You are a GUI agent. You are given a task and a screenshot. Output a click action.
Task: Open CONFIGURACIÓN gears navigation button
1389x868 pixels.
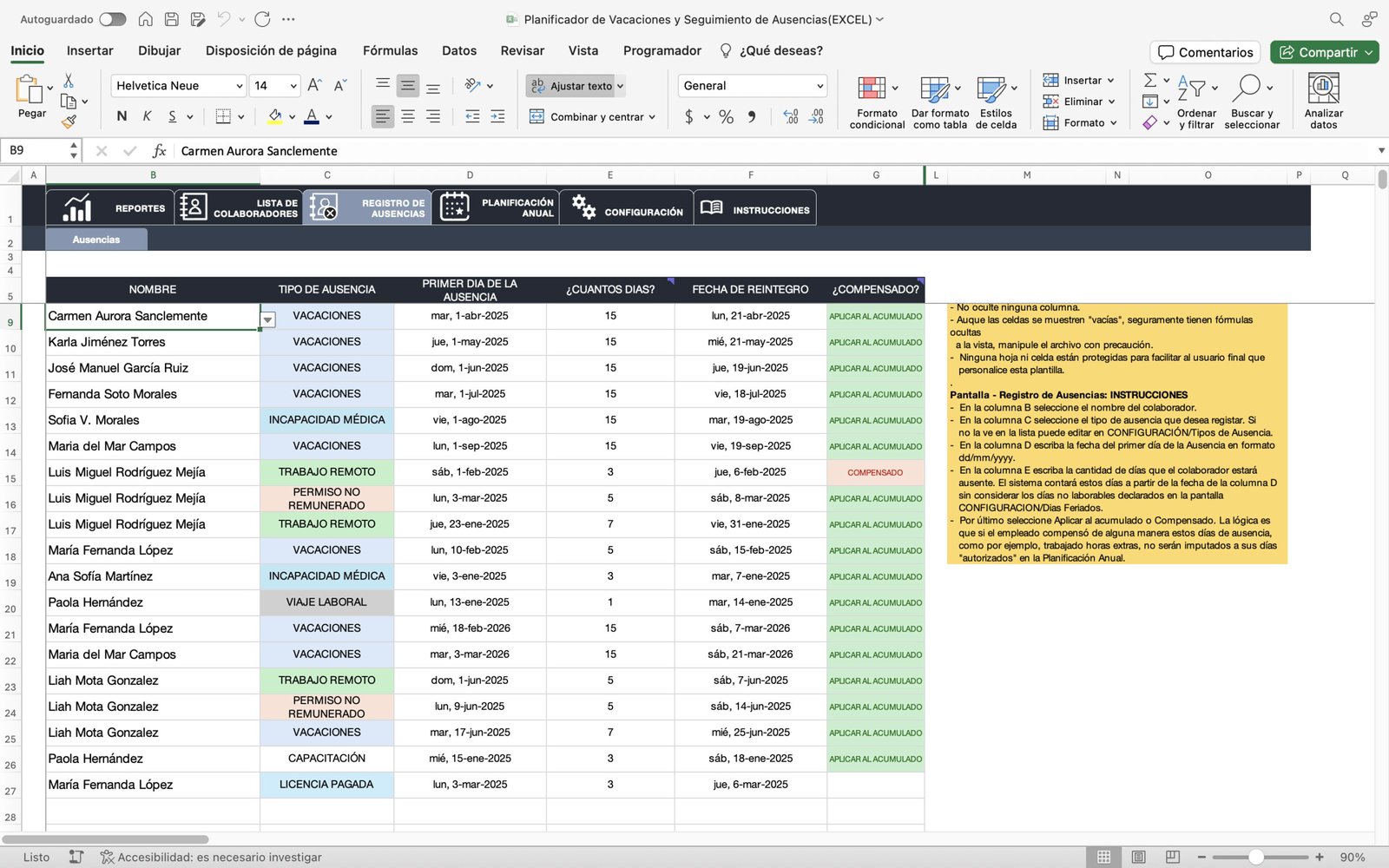pos(627,208)
